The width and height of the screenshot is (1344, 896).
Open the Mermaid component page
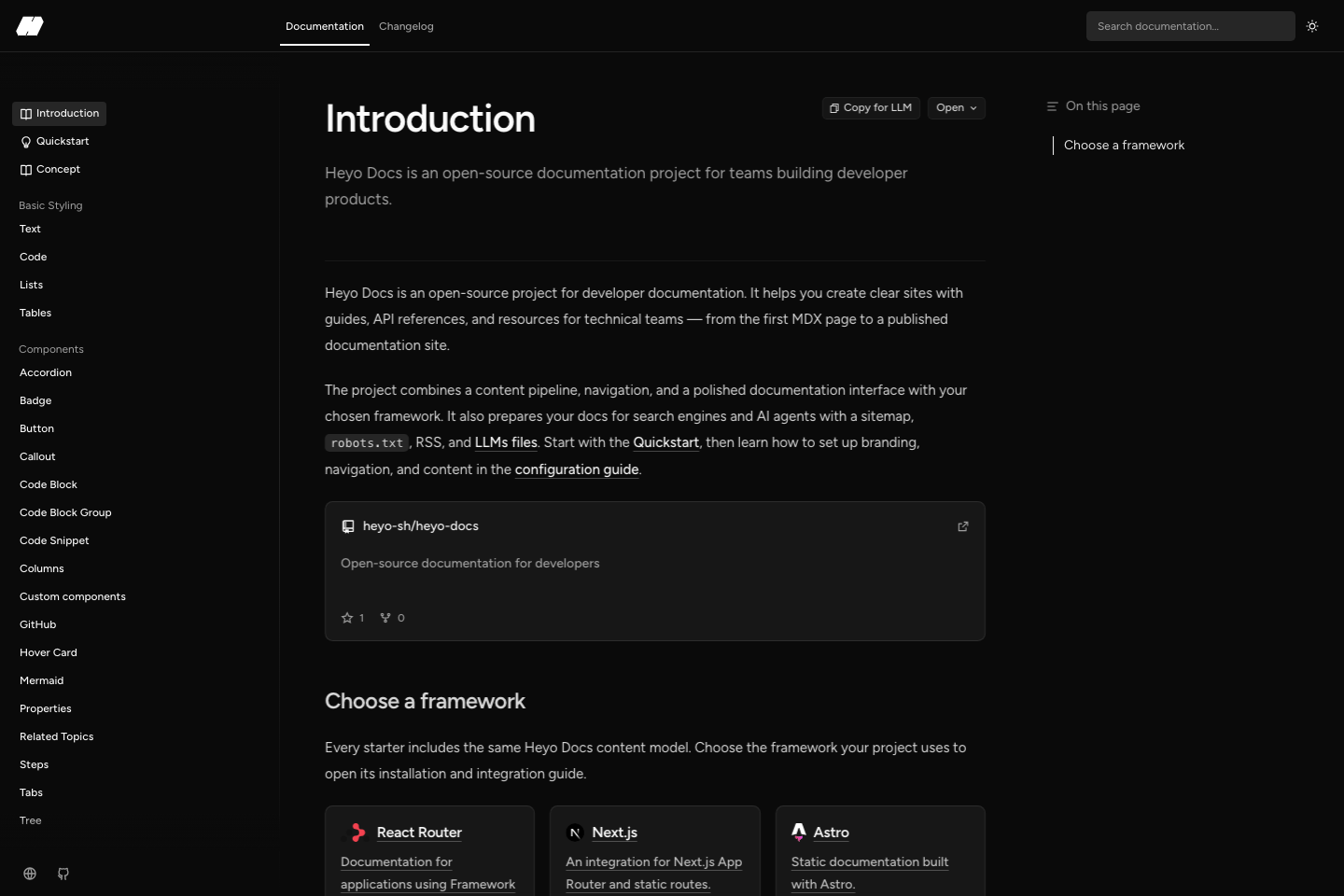[42, 681]
